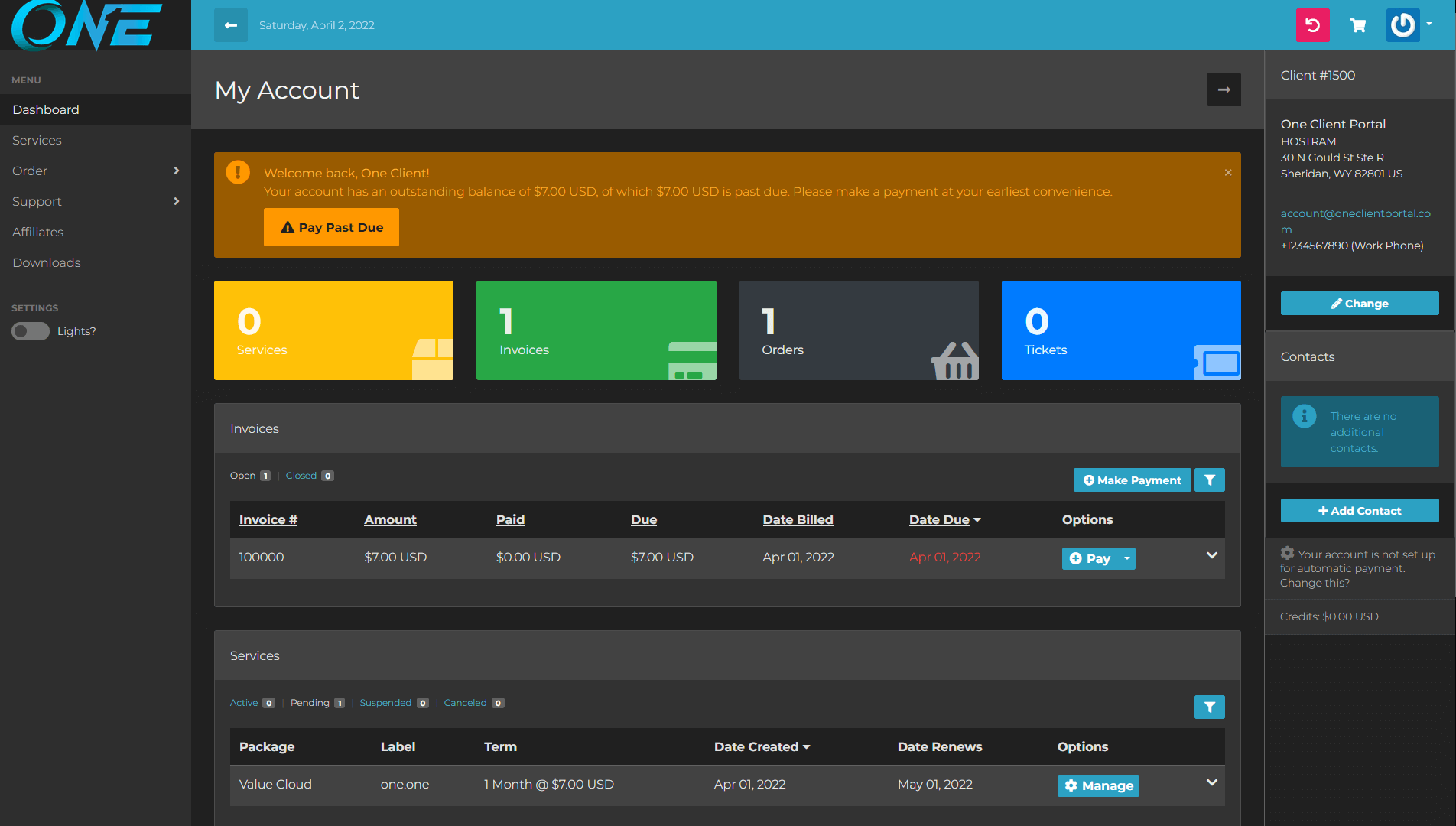Click the right arrow icon beside My Account
1456x826 pixels.
(1224, 89)
